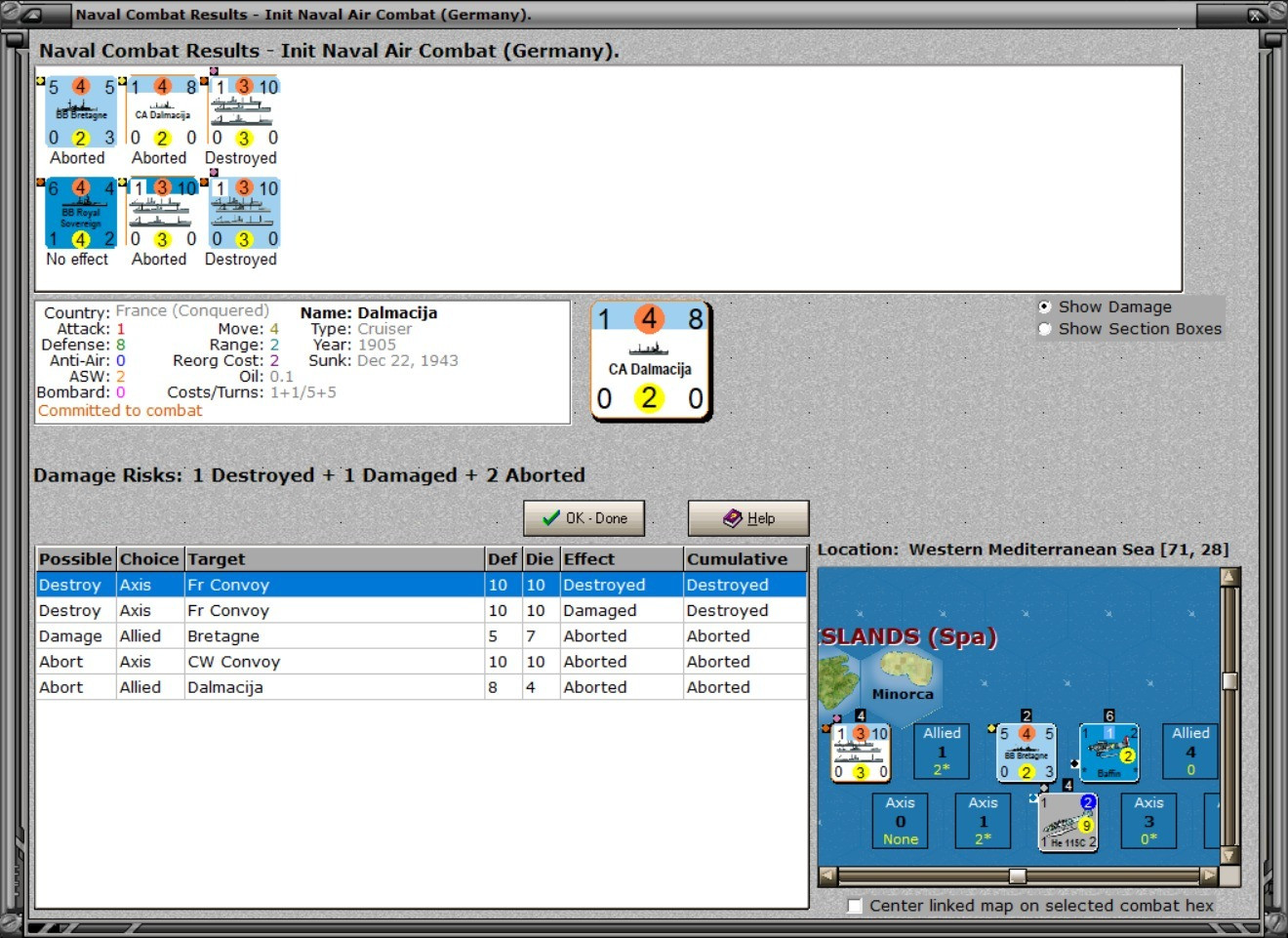
Task: Click the OK - Done button
Action: 584,518
